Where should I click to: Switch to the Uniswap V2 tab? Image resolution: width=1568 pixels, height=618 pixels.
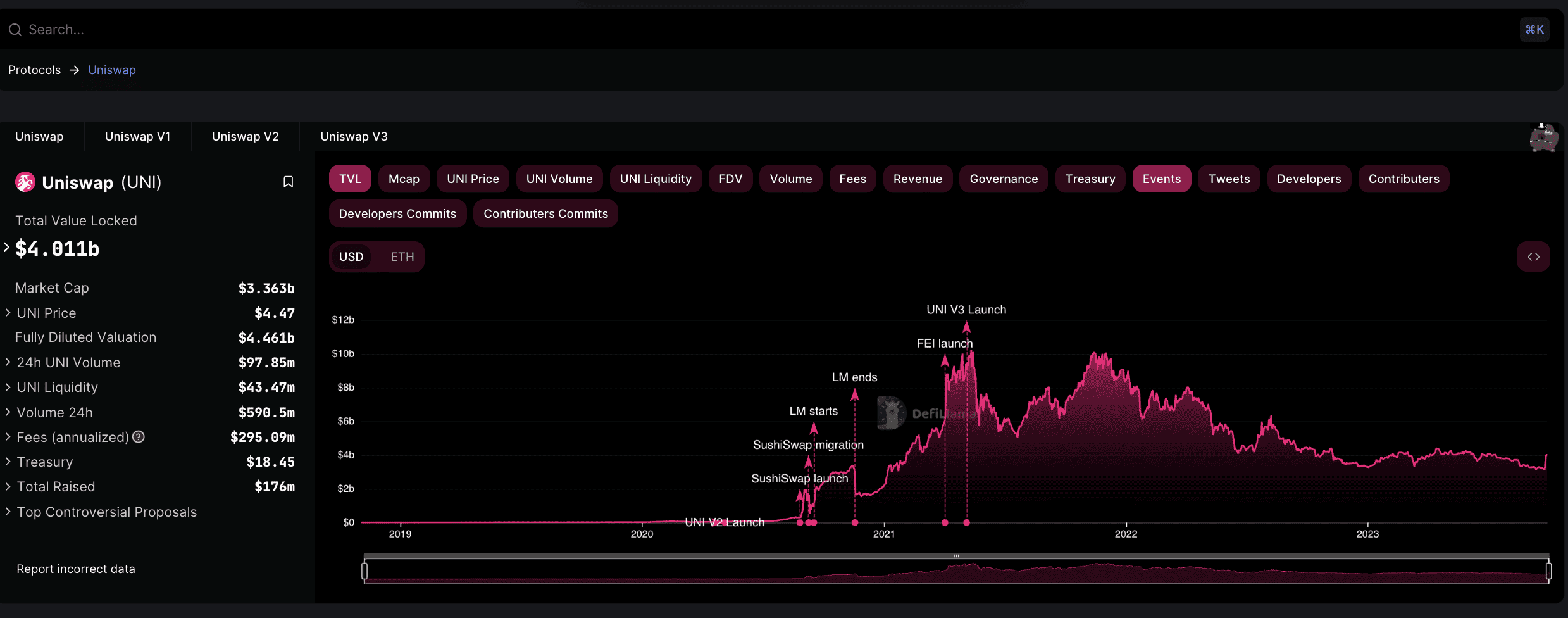(246, 137)
